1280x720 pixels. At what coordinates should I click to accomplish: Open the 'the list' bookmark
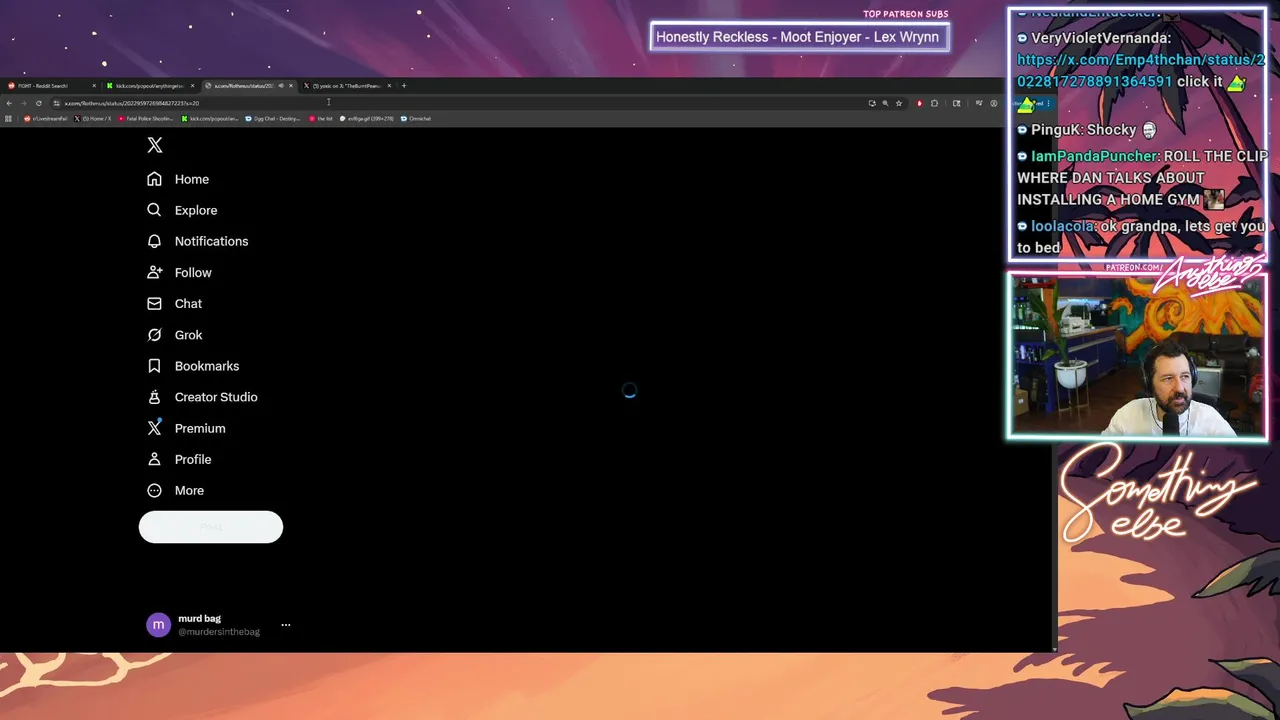tap(321, 119)
